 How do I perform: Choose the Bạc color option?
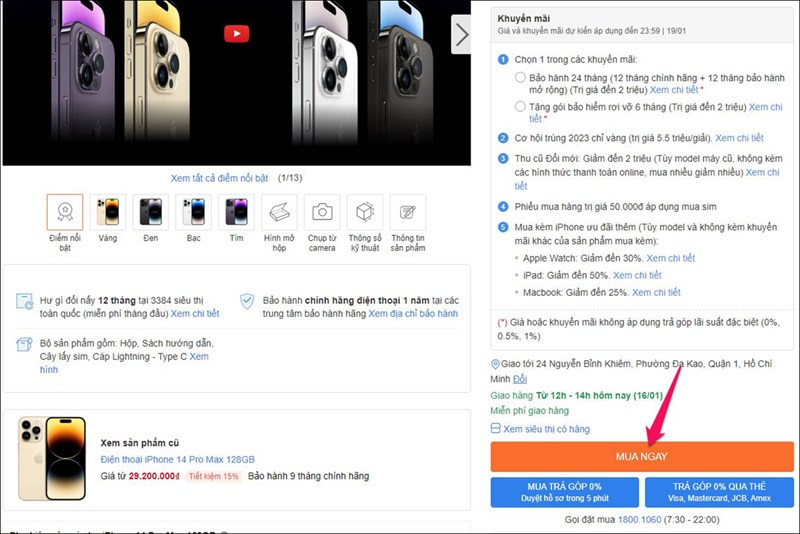click(x=193, y=212)
